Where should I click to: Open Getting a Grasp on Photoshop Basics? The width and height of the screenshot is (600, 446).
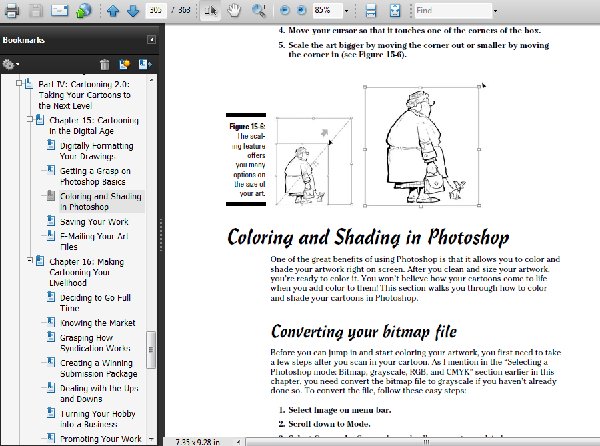click(95, 176)
